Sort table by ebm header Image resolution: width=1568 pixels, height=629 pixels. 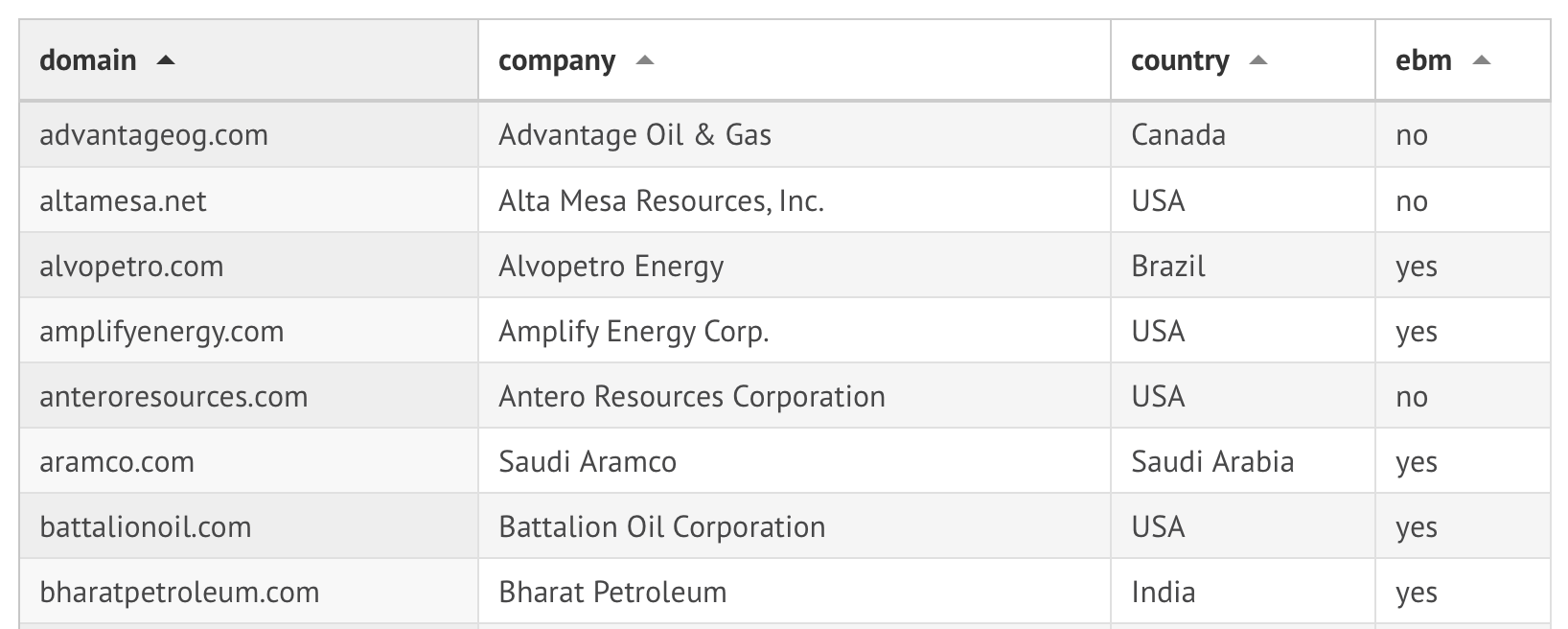tap(1423, 60)
